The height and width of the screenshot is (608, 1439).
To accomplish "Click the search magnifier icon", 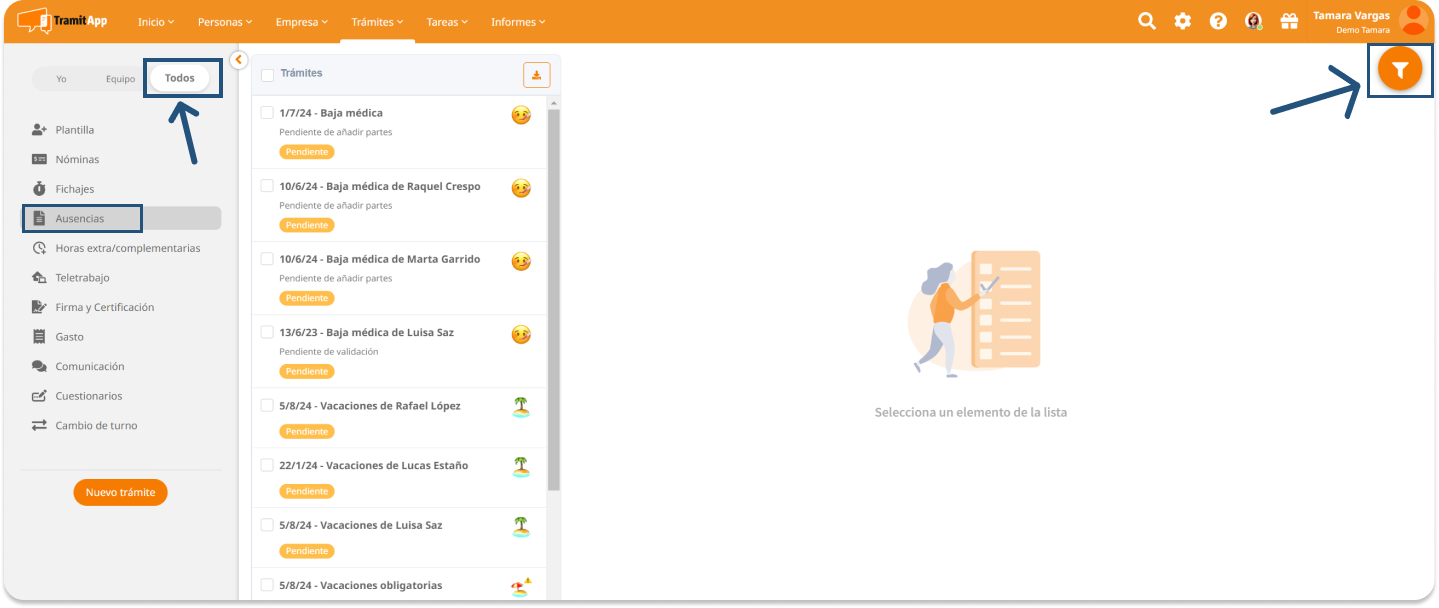I will (1147, 21).
